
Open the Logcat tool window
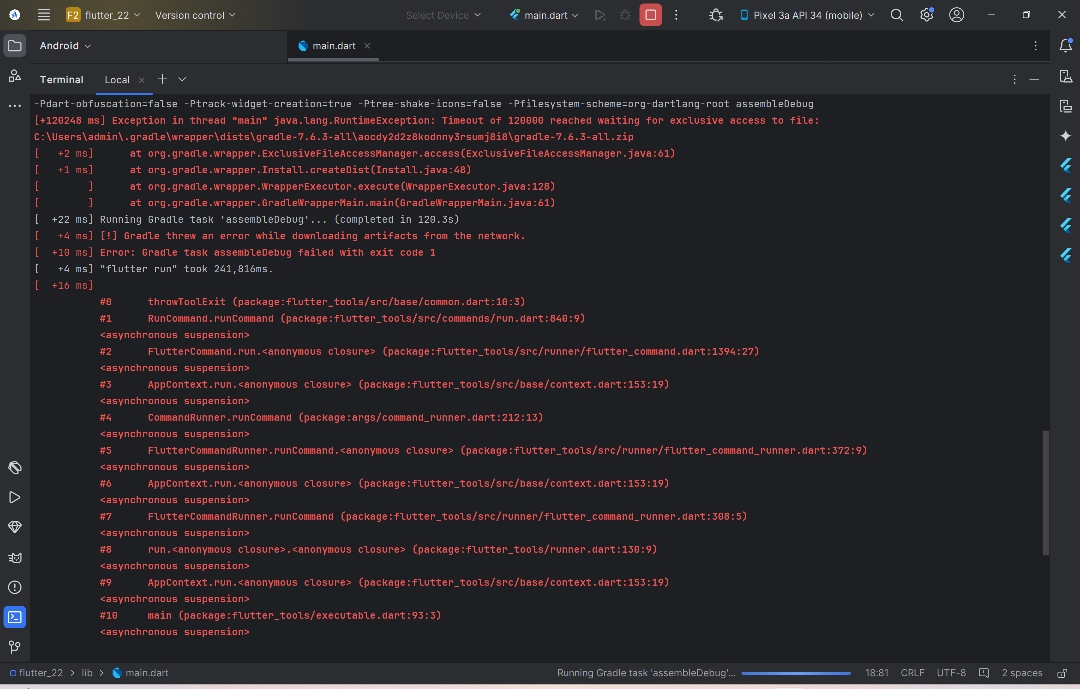(14, 557)
